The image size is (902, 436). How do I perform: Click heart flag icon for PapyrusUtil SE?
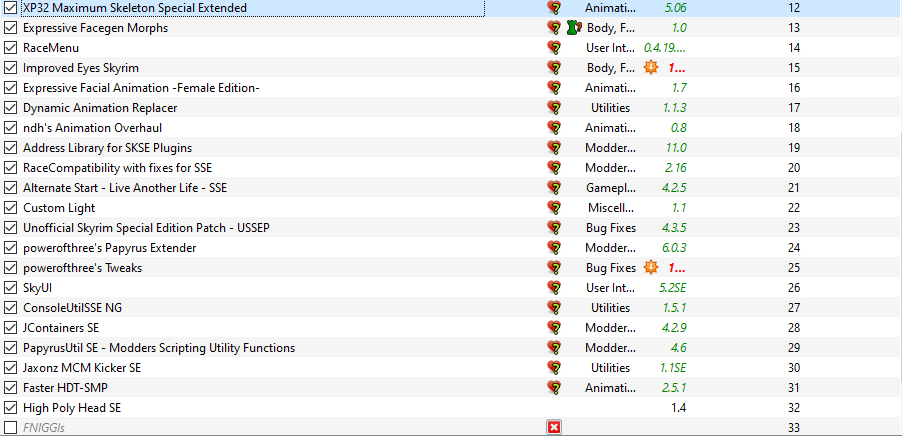point(554,347)
